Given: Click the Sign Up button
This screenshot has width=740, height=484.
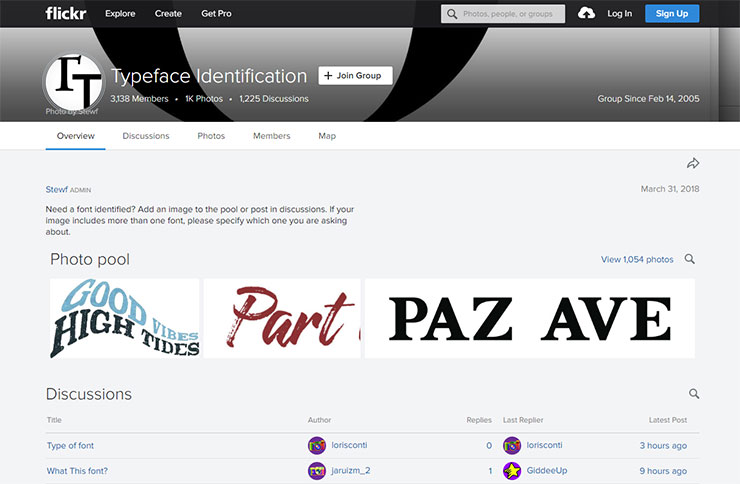Looking at the screenshot, I should point(672,14).
